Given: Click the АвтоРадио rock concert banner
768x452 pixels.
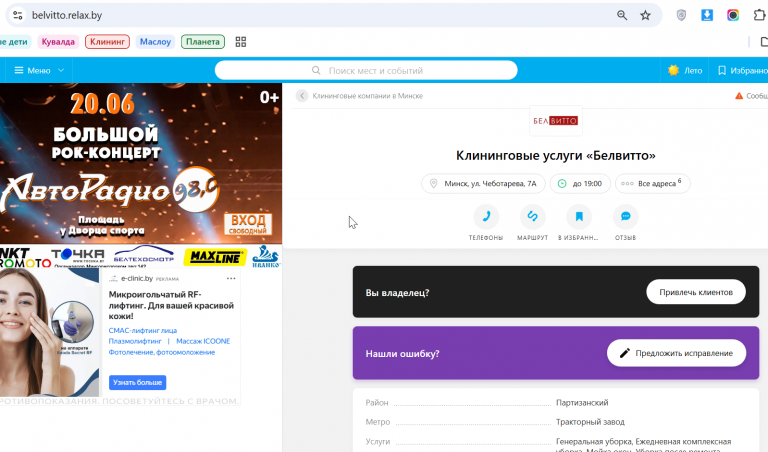Looking at the screenshot, I should (141, 163).
